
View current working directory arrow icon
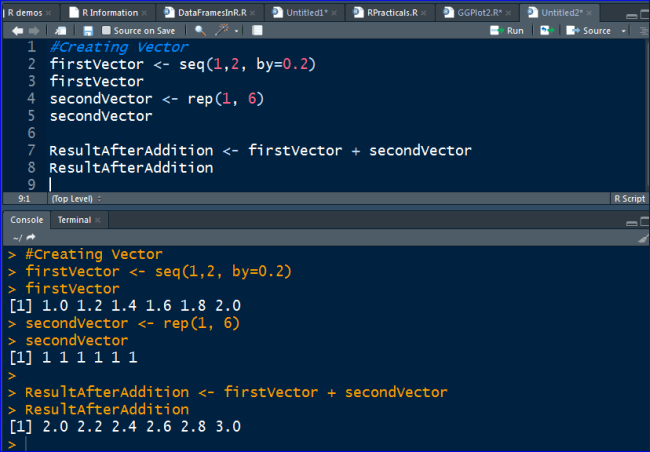click(31, 238)
